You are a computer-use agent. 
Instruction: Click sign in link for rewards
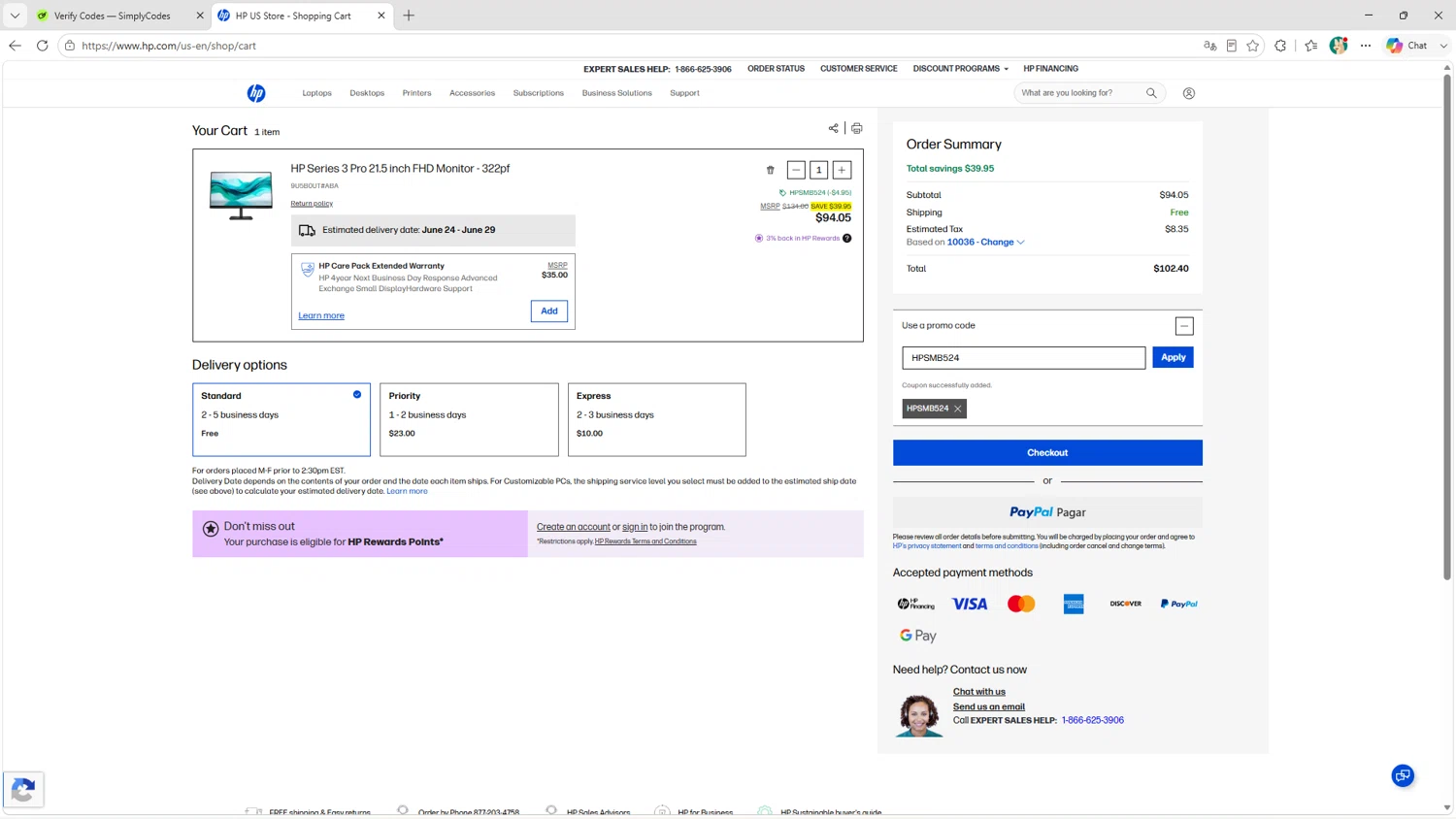[635, 527]
